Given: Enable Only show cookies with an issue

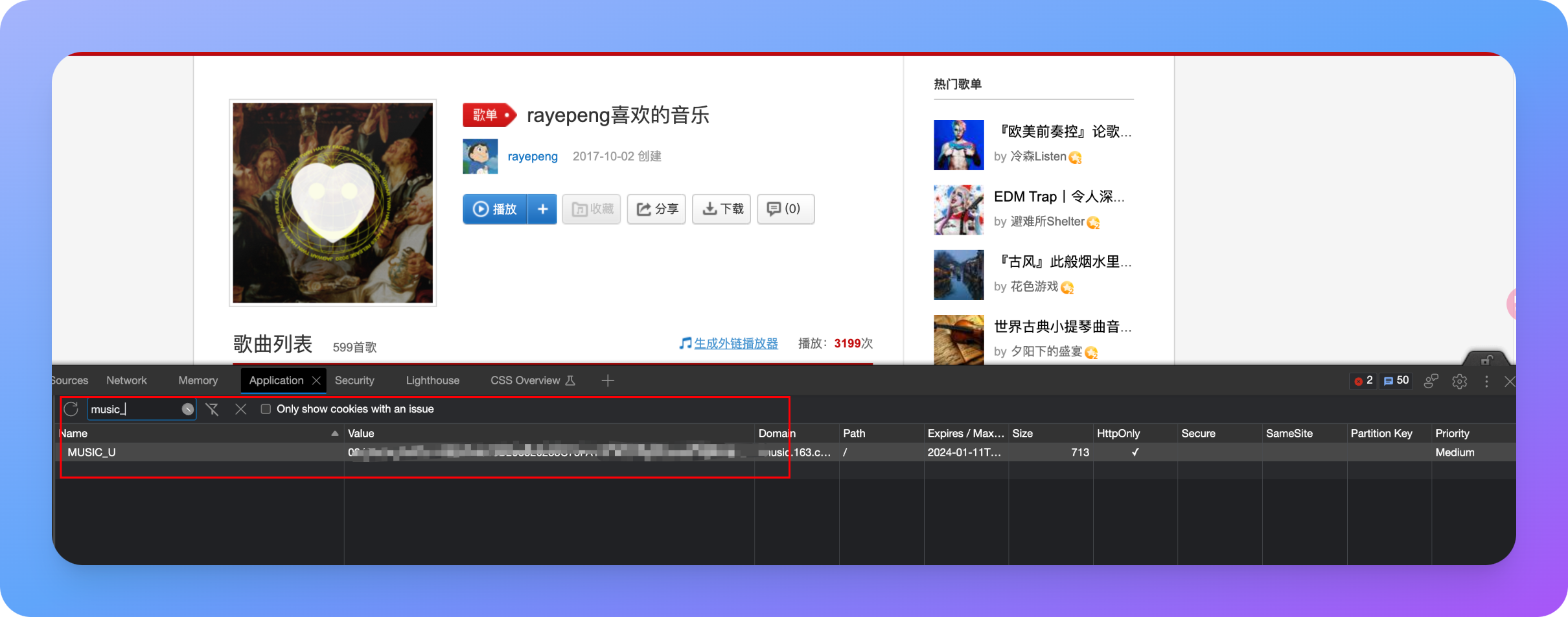Looking at the screenshot, I should click(x=266, y=409).
